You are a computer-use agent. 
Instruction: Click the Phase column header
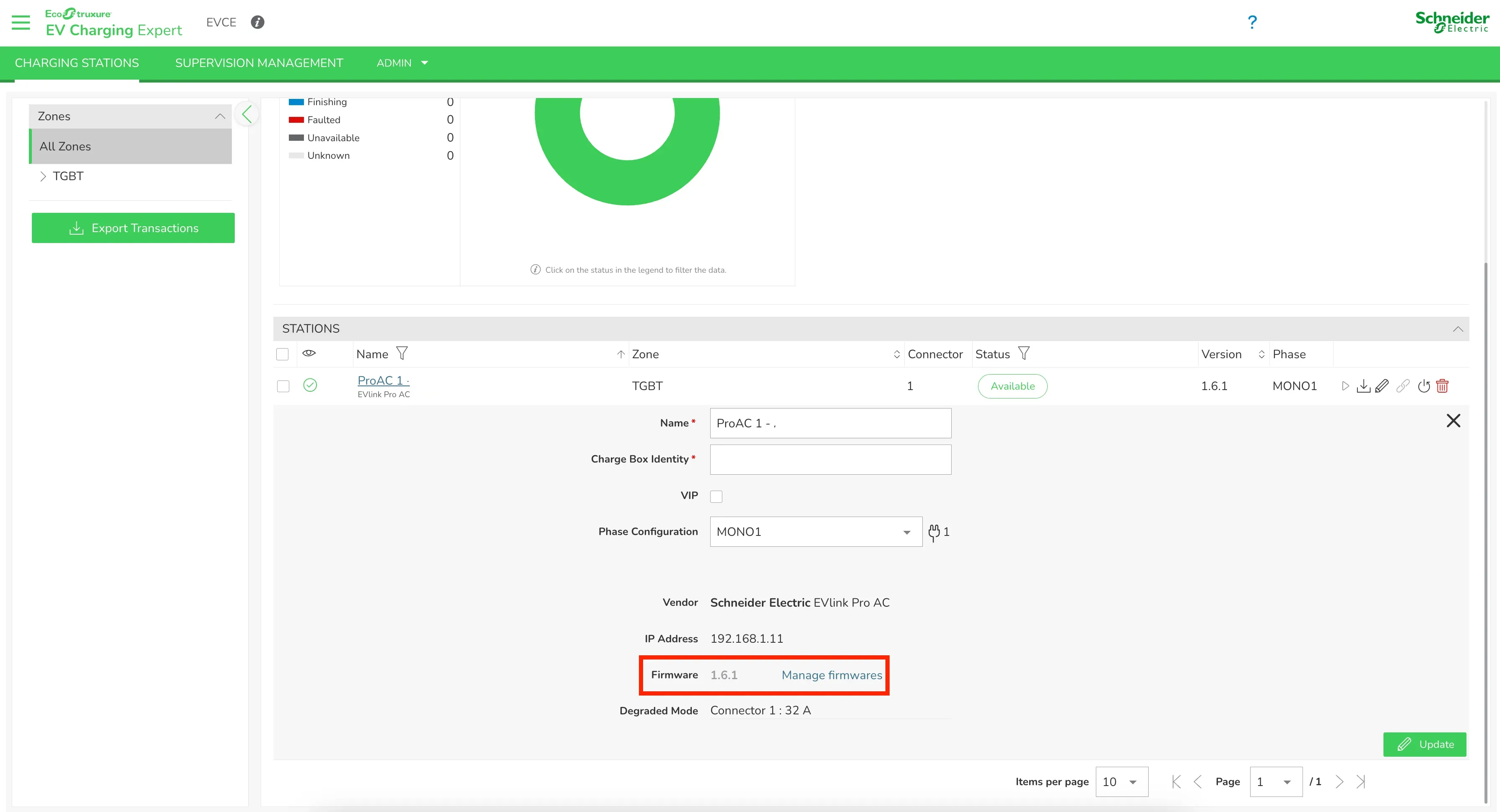[1289, 354]
